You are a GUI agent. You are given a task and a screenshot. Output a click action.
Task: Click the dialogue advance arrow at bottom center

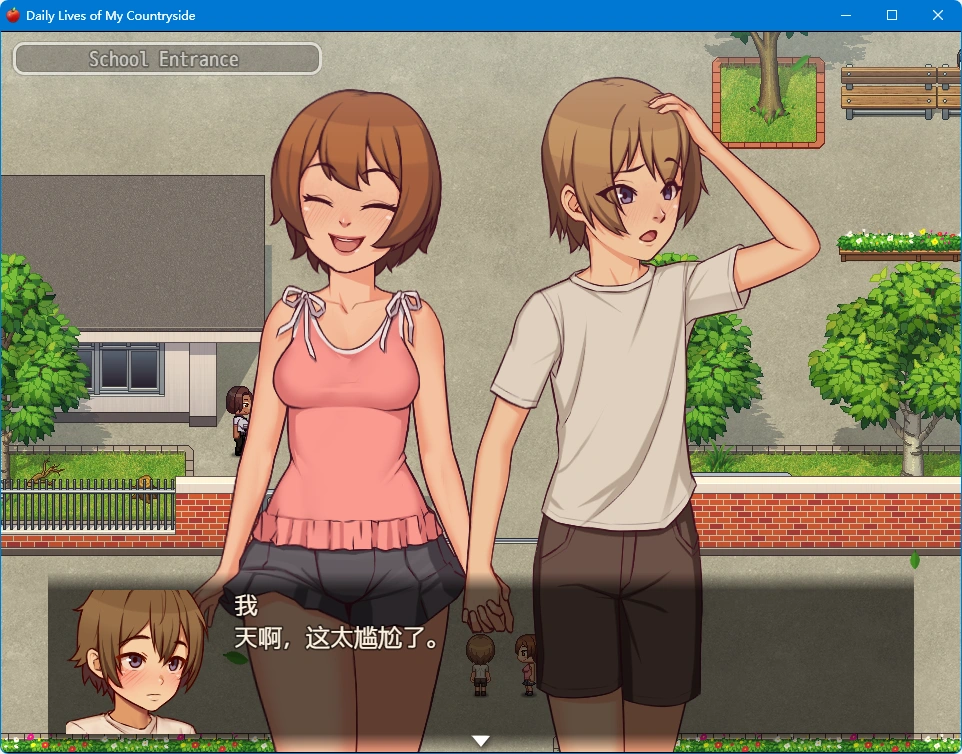pyautogui.click(x=482, y=740)
